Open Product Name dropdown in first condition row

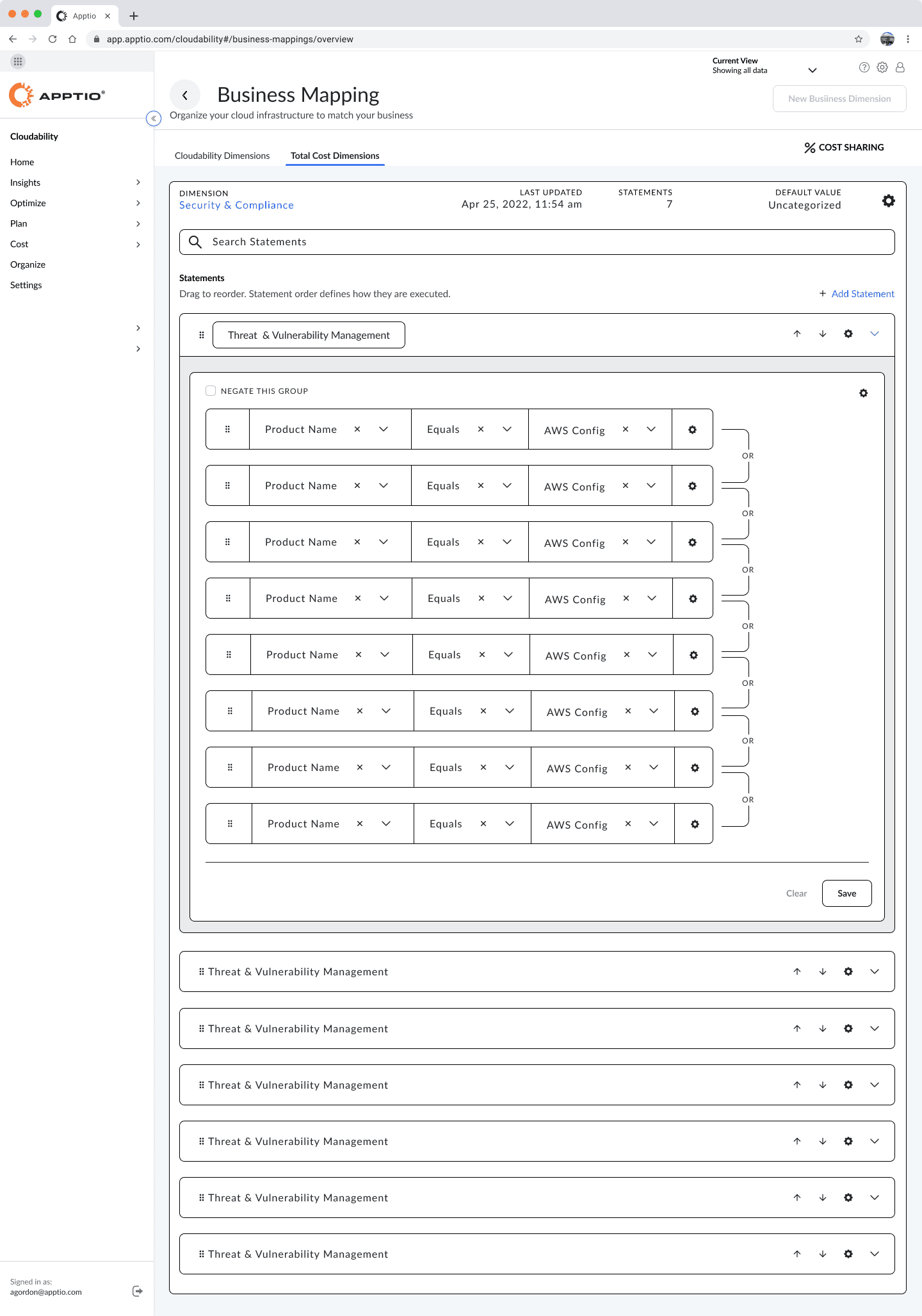coord(384,429)
